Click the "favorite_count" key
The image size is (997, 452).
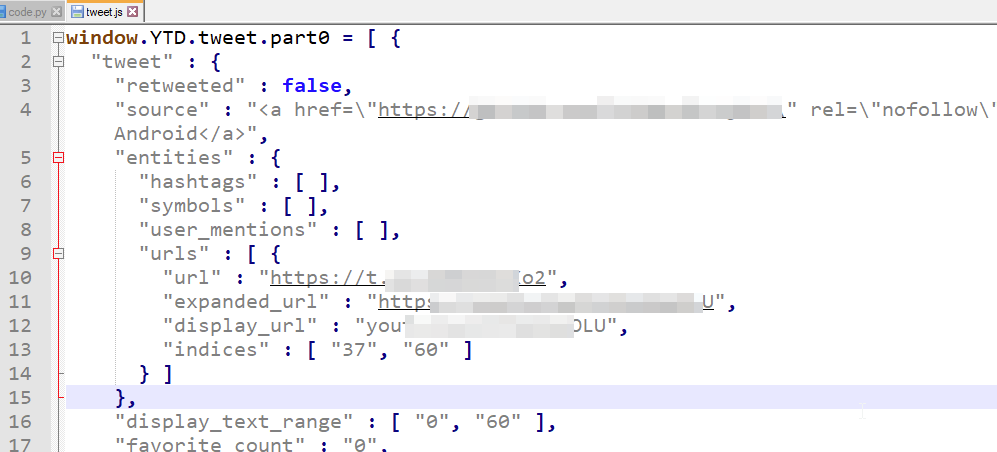(216, 445)
